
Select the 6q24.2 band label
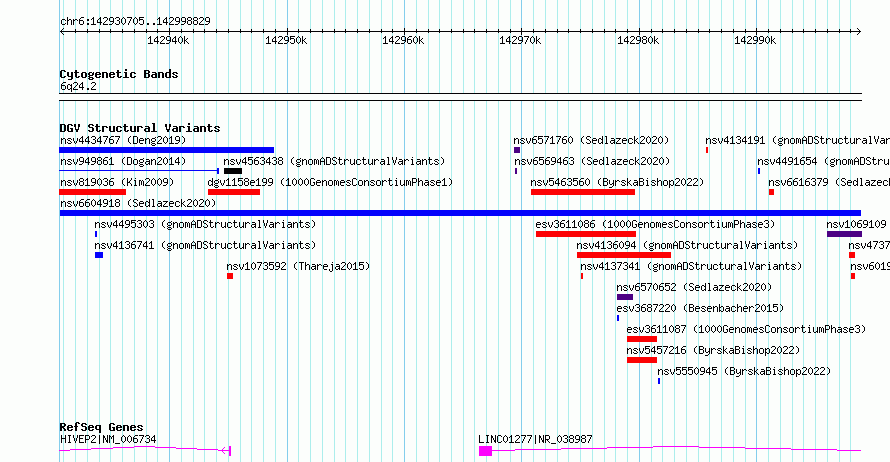pyautogui.click(x=78, y=87)
